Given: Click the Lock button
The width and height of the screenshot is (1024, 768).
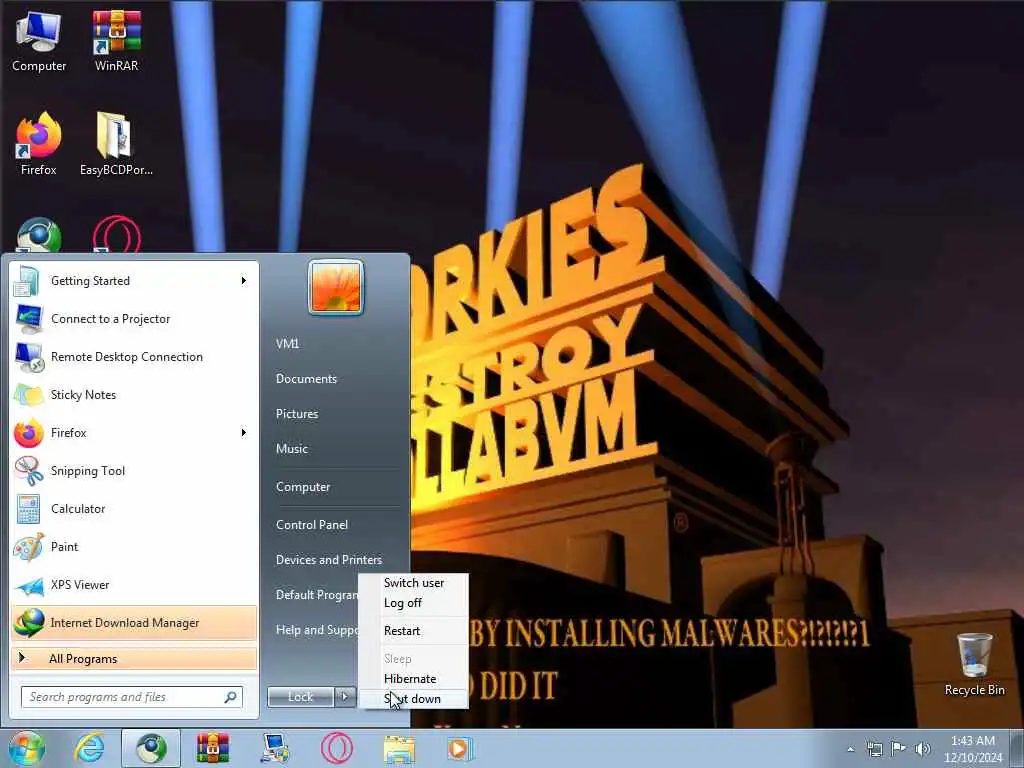Looking at the screenshot, I should click(x=301, y=697).
